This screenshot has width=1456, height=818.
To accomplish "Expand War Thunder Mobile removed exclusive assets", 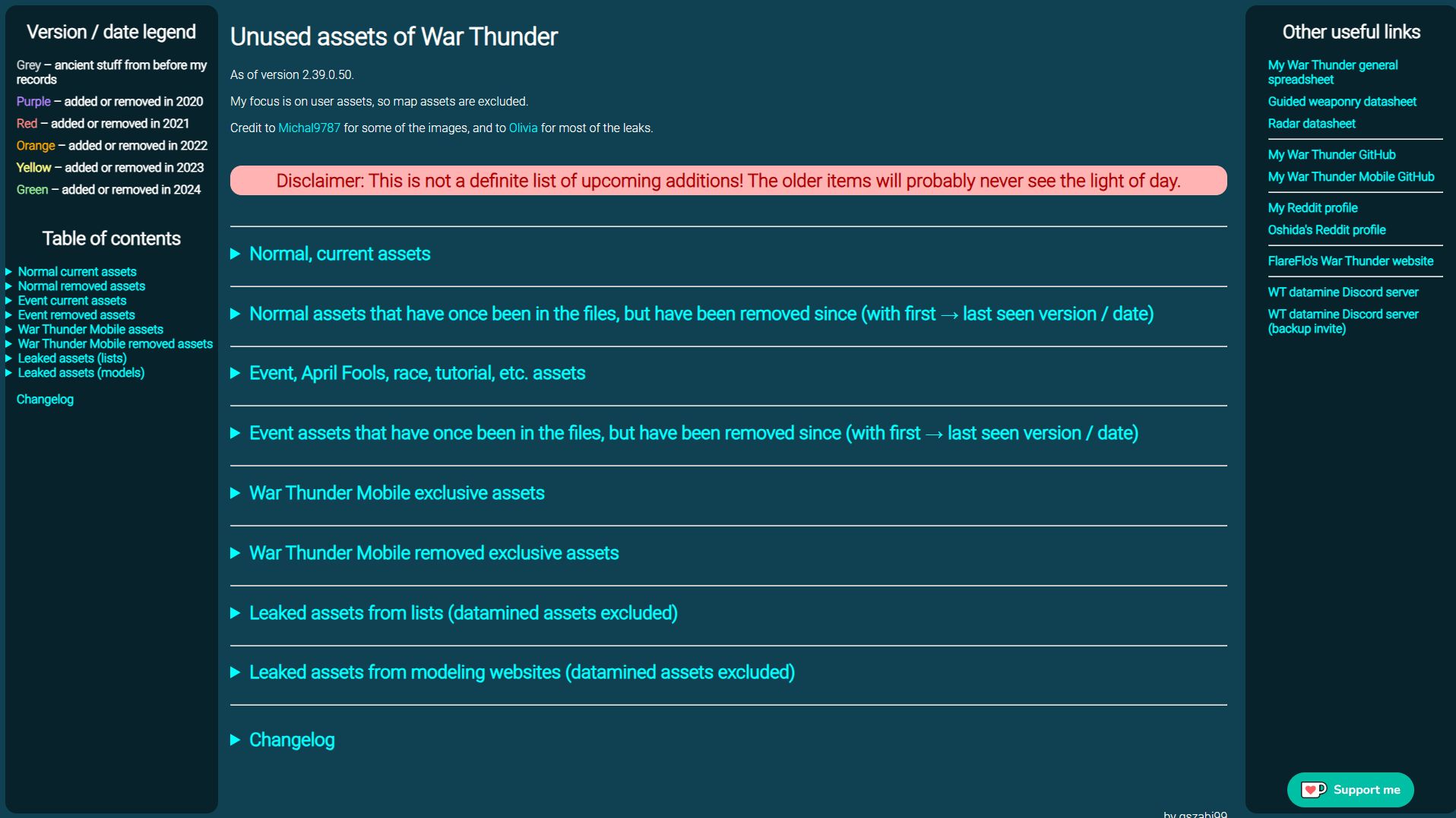I will click(433, 553).
